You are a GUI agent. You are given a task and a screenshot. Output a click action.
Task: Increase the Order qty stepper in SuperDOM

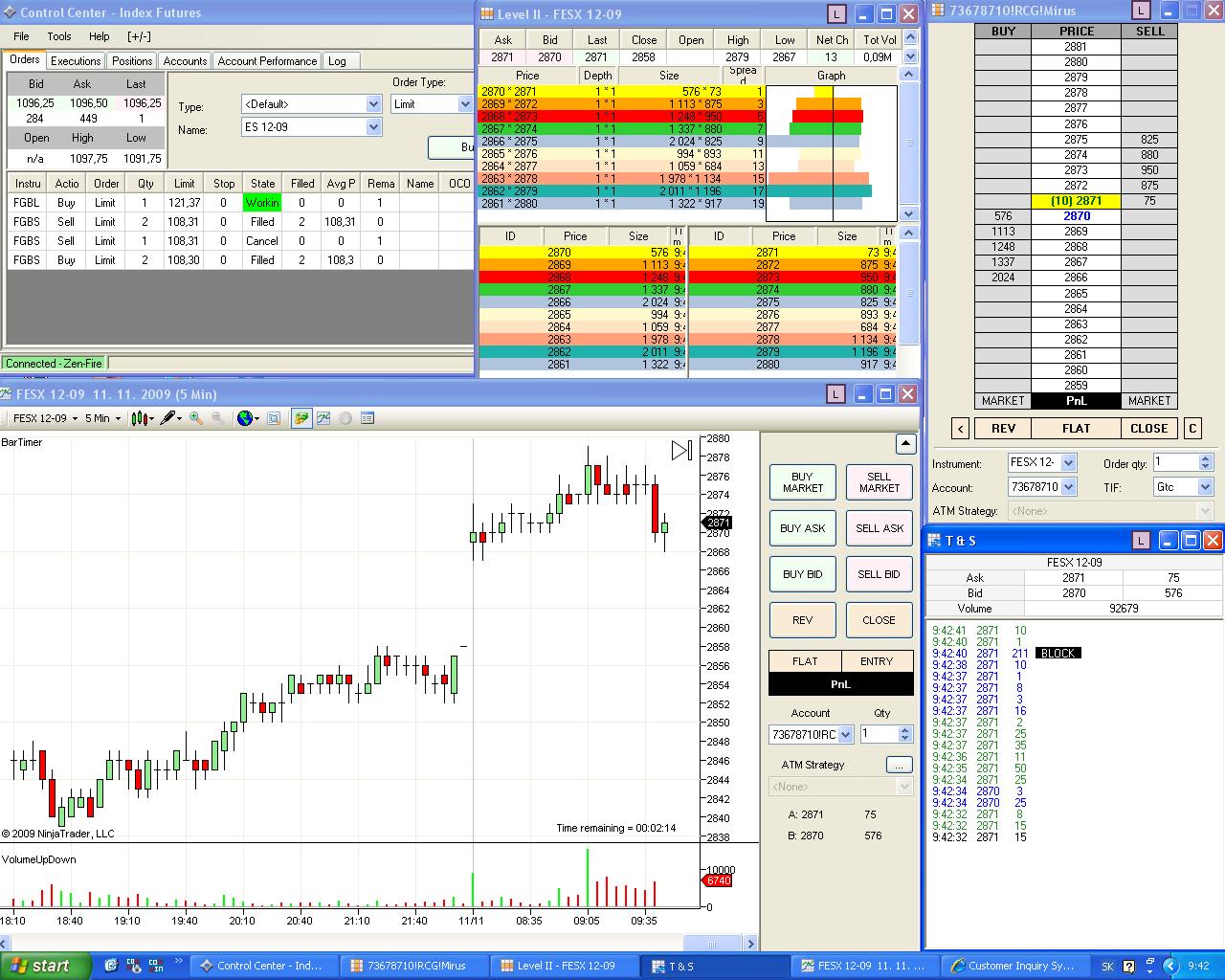1206,459
